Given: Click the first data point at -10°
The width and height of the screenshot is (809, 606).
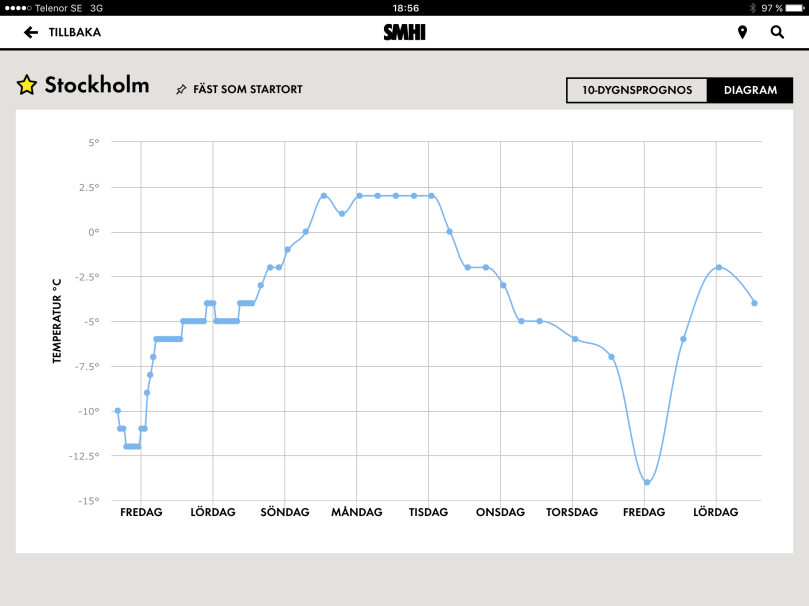Looking at the screenshot, I should point(117,410).
